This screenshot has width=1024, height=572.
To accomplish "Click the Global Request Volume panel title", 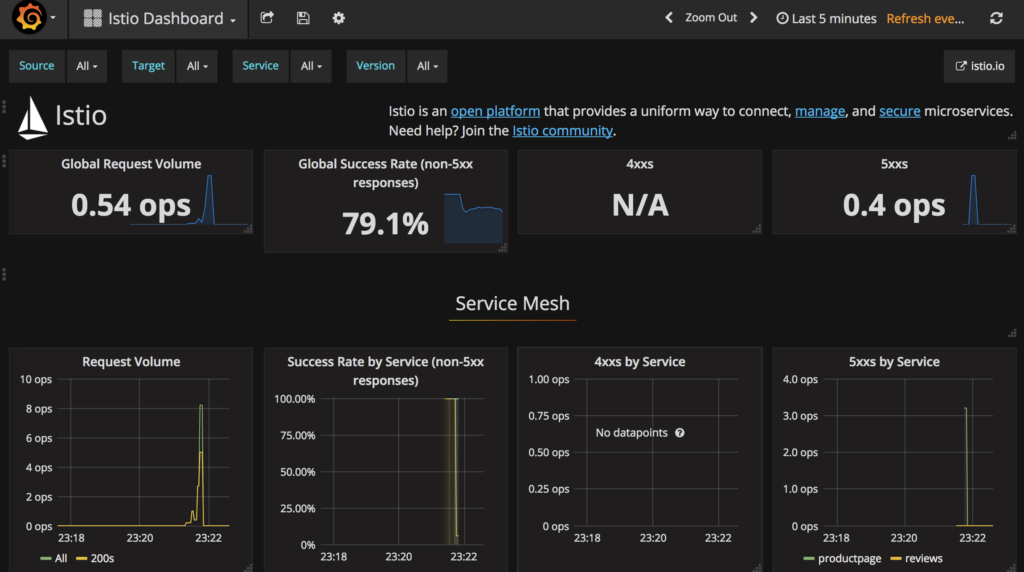I will (131, 164).
